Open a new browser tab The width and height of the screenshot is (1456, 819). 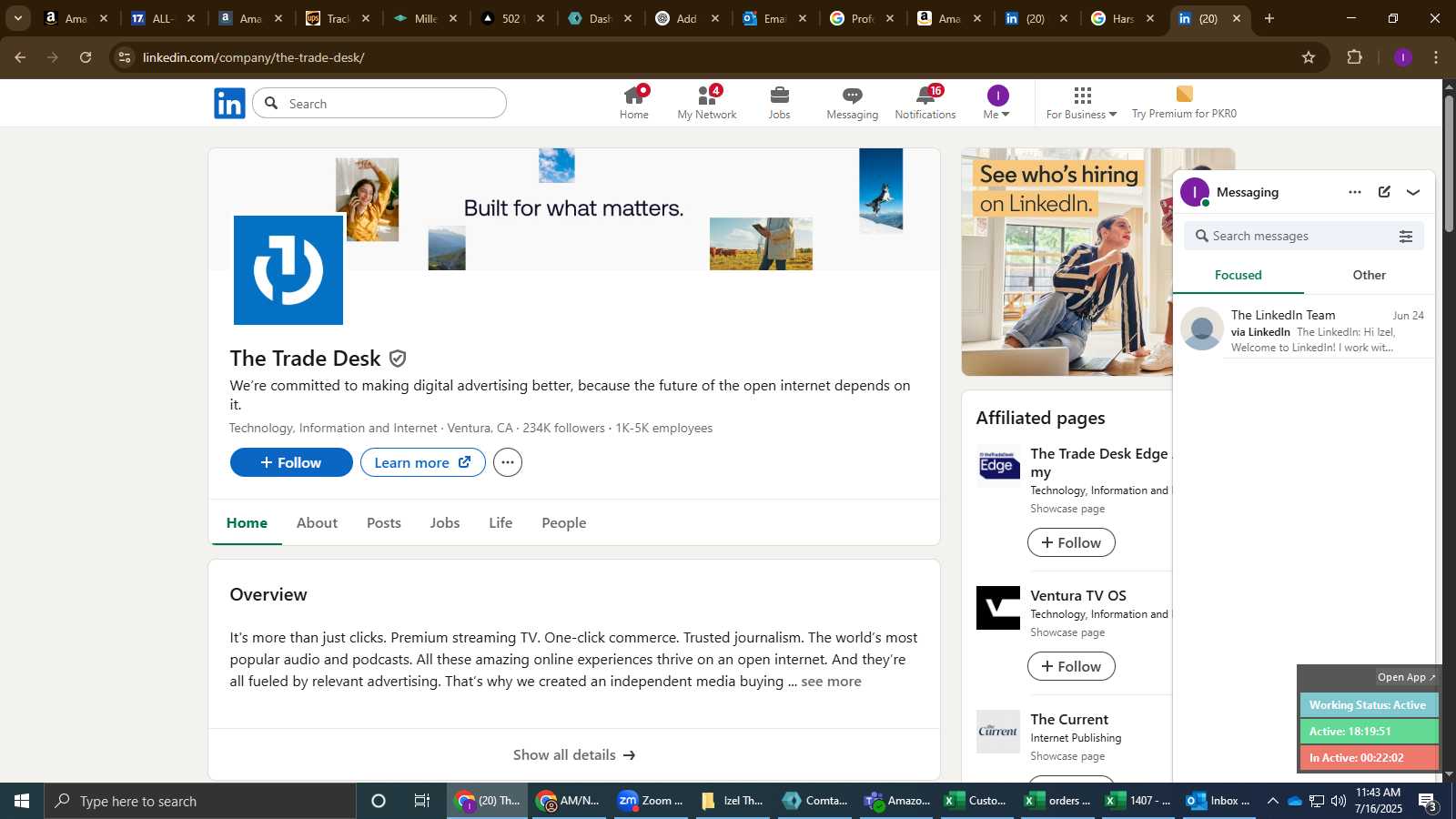click(1269, 18)
